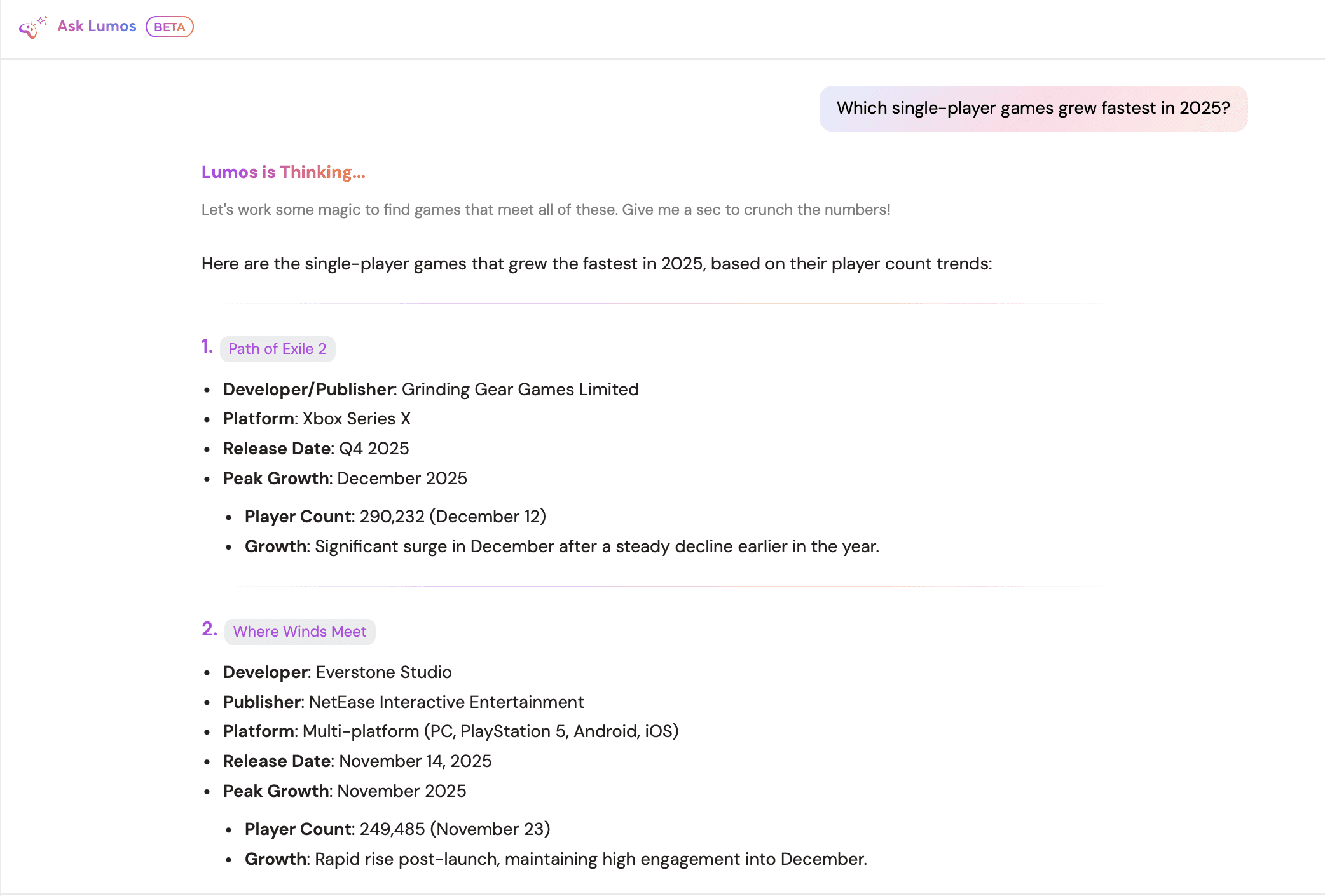The width and height of the screenshot is (1325, 896).
Task: Click the Q4 2025 release date line
Action: [316, 449]
